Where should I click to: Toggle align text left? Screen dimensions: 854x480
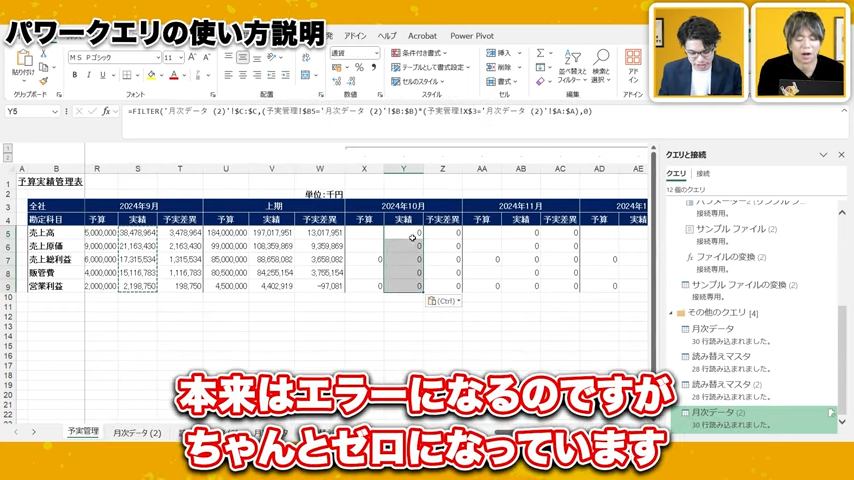[228, 75]
